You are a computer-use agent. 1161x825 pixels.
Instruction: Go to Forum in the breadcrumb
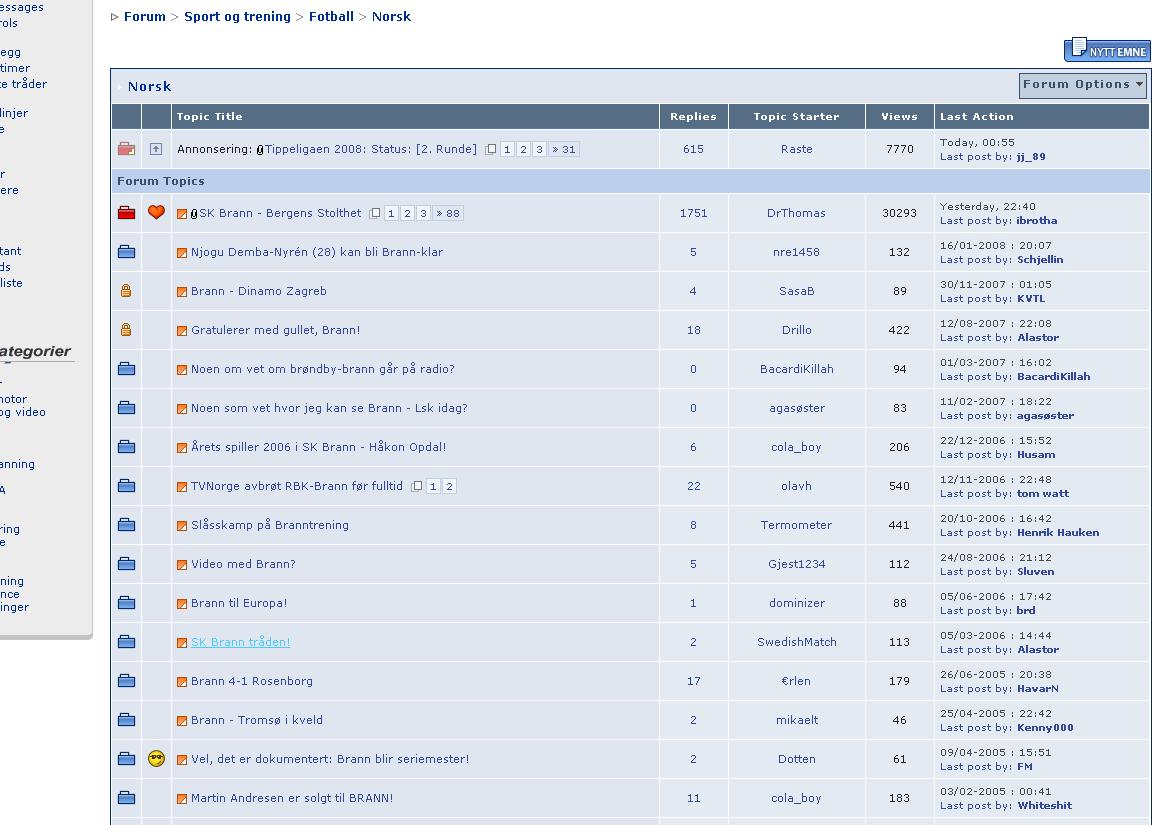144,16
